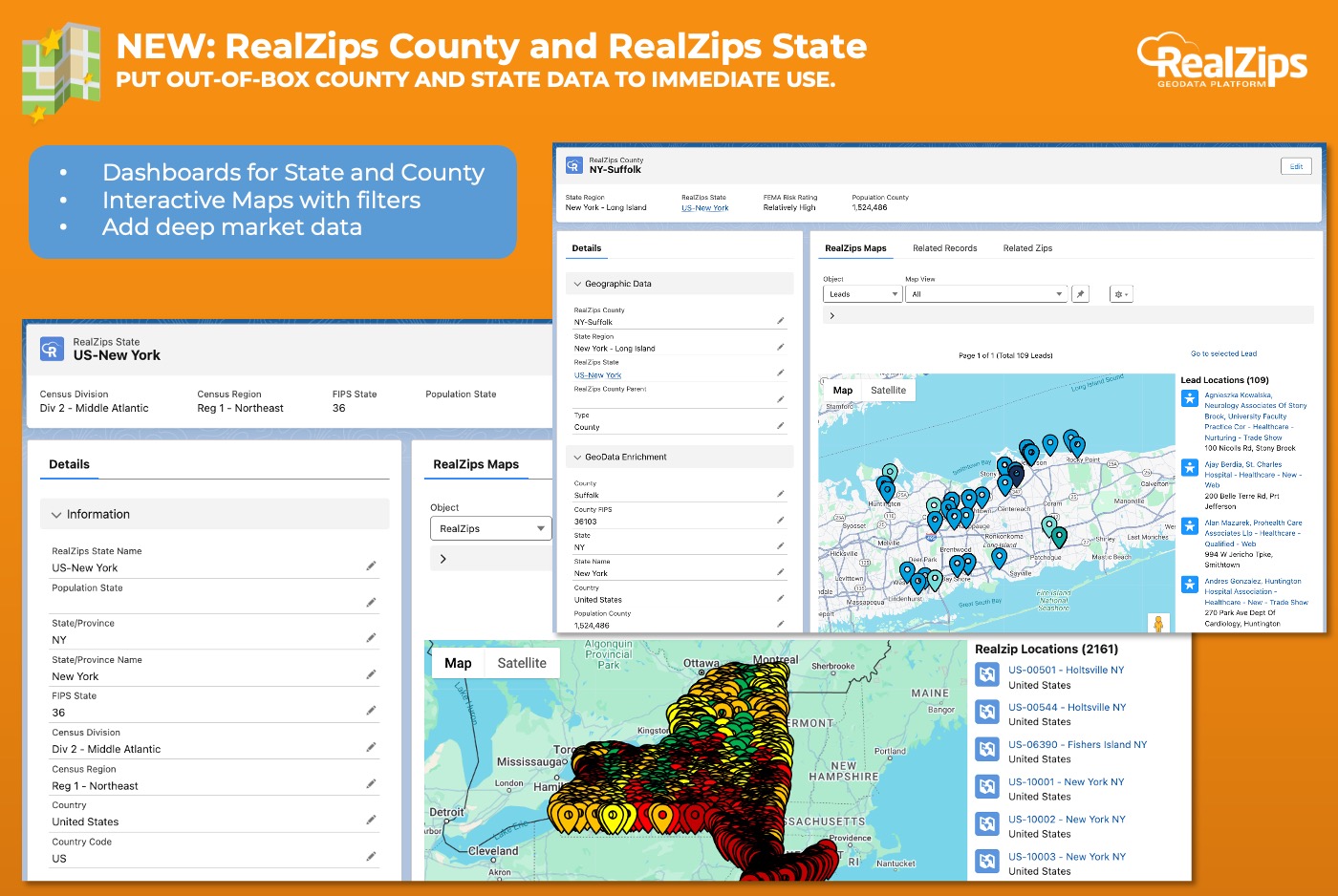Edit State/Province NY pencil icon
This screenshot has height=896, width=1338.
(371, 638)
